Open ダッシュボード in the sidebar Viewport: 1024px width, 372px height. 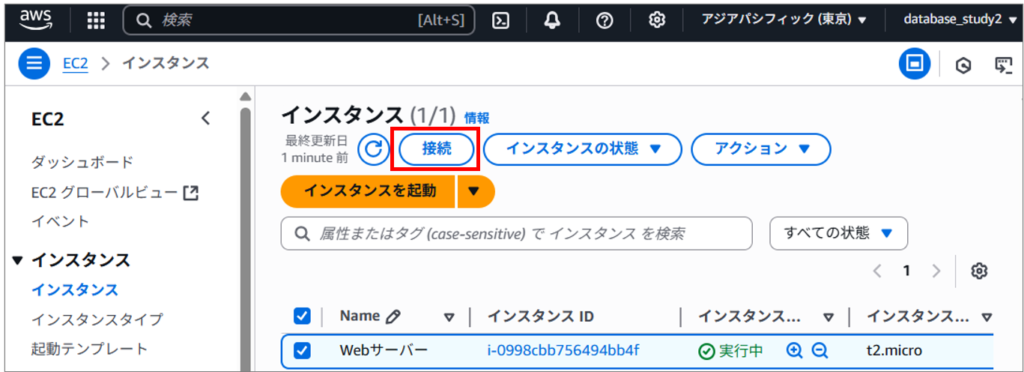(82, 162)
